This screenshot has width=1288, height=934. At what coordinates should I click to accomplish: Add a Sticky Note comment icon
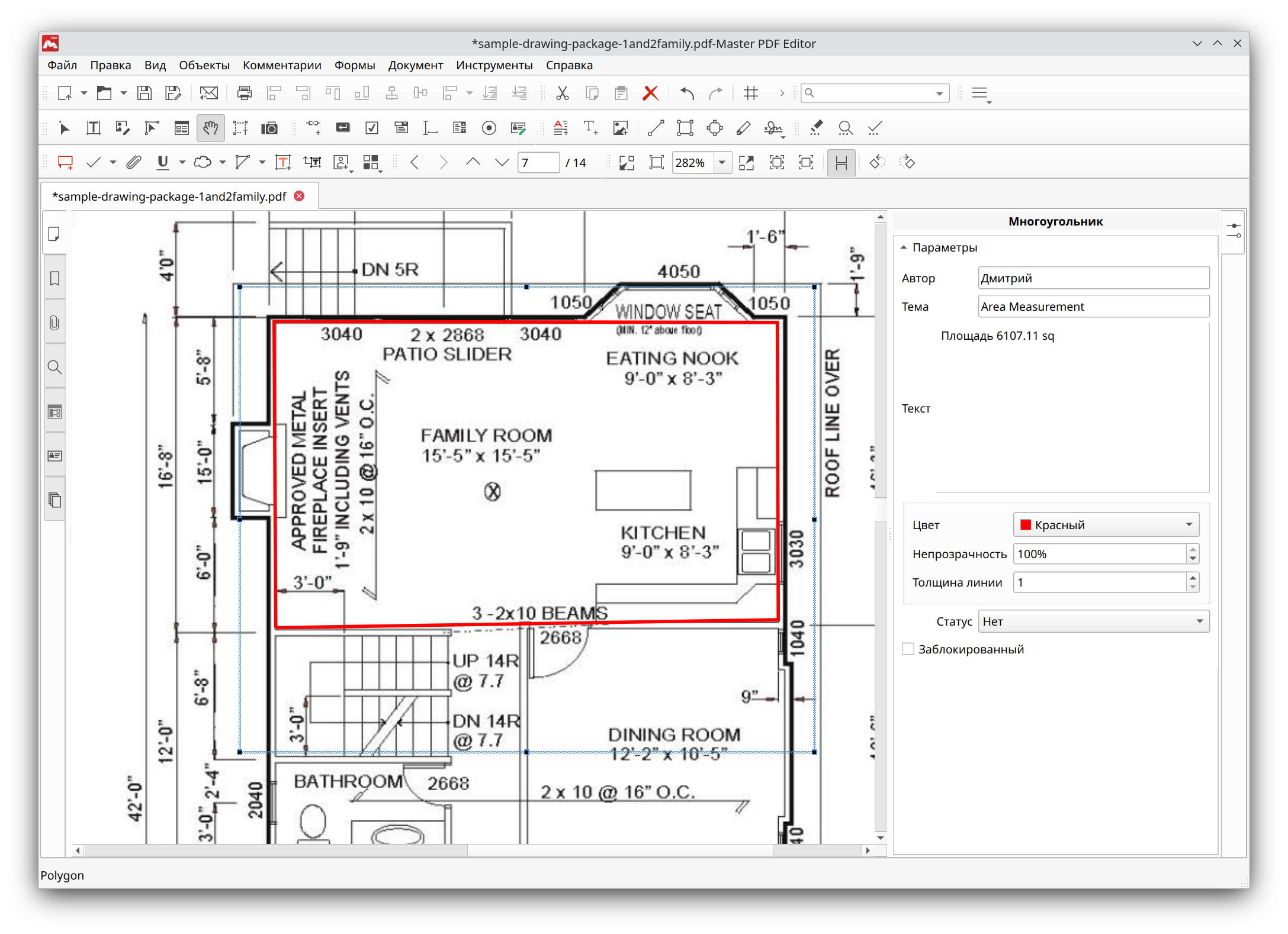point(65,163)
